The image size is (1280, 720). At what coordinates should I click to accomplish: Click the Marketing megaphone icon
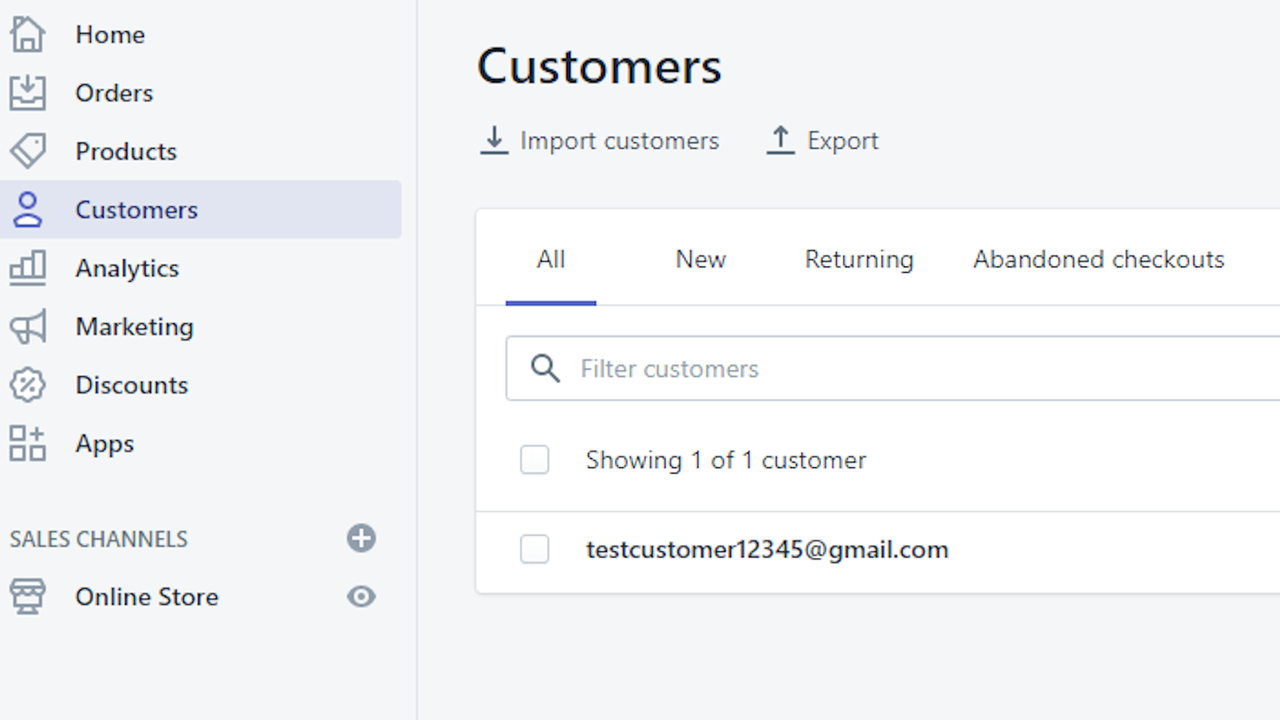tap(27, 326)
